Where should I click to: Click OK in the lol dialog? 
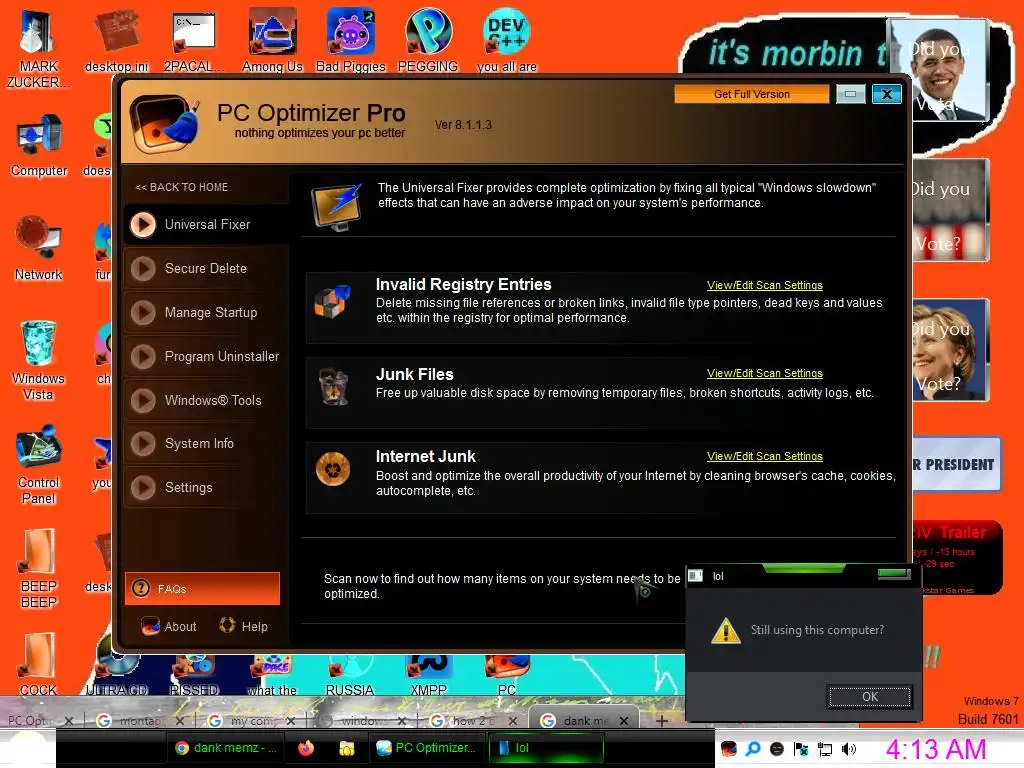point(870,697)
